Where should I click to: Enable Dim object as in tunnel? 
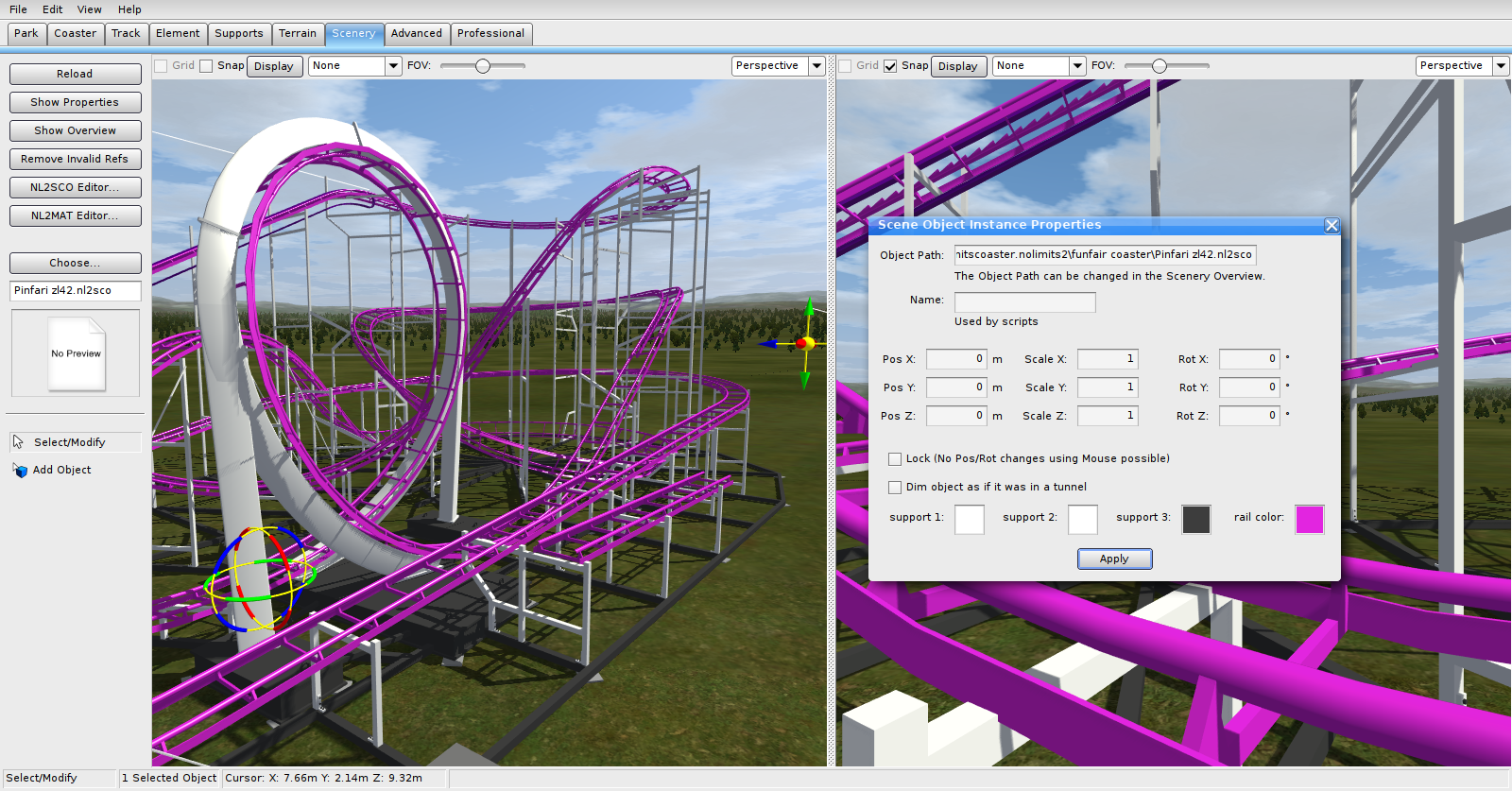(895, 488)
